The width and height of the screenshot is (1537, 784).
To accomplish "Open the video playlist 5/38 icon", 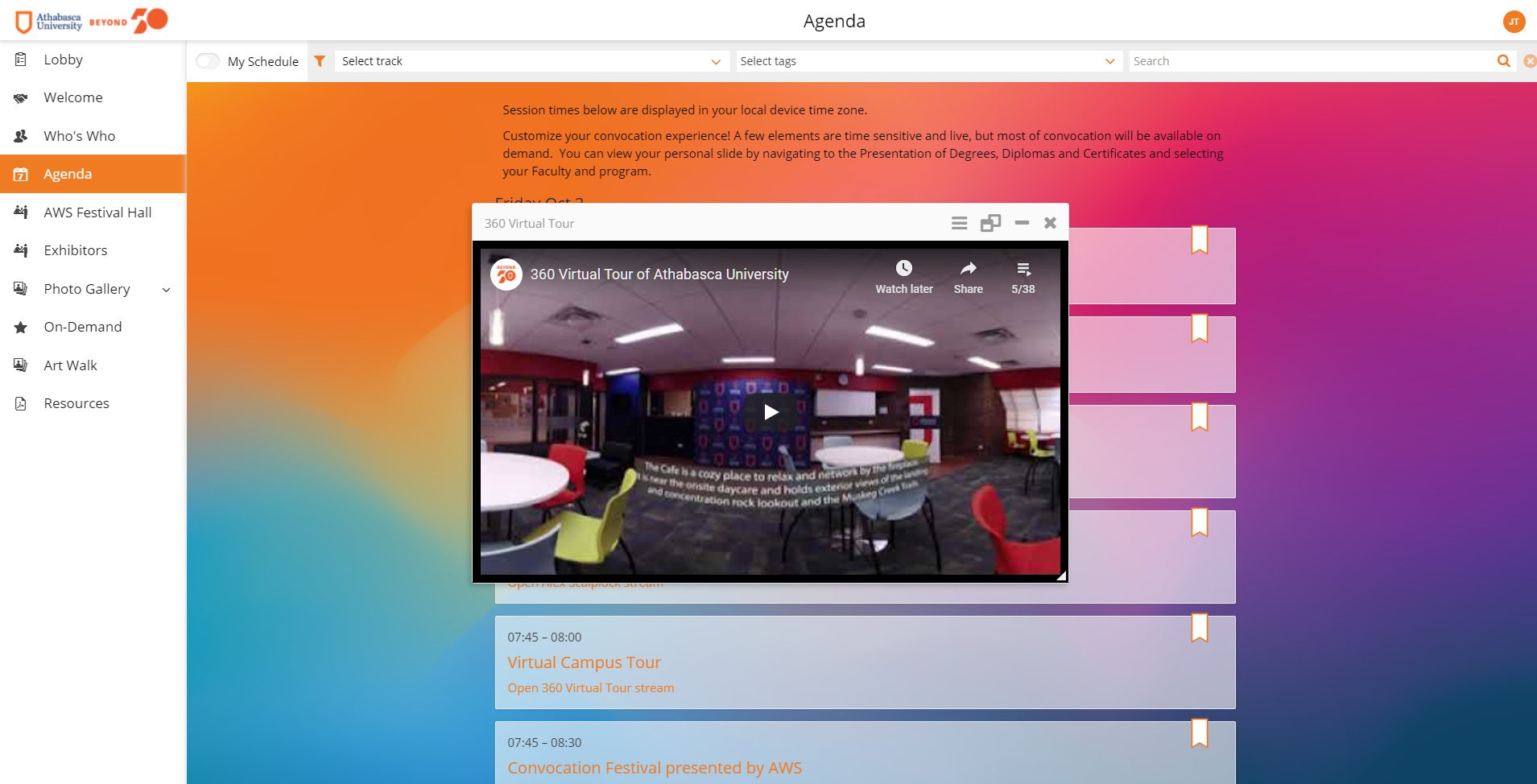I will tap(1023, 269).
